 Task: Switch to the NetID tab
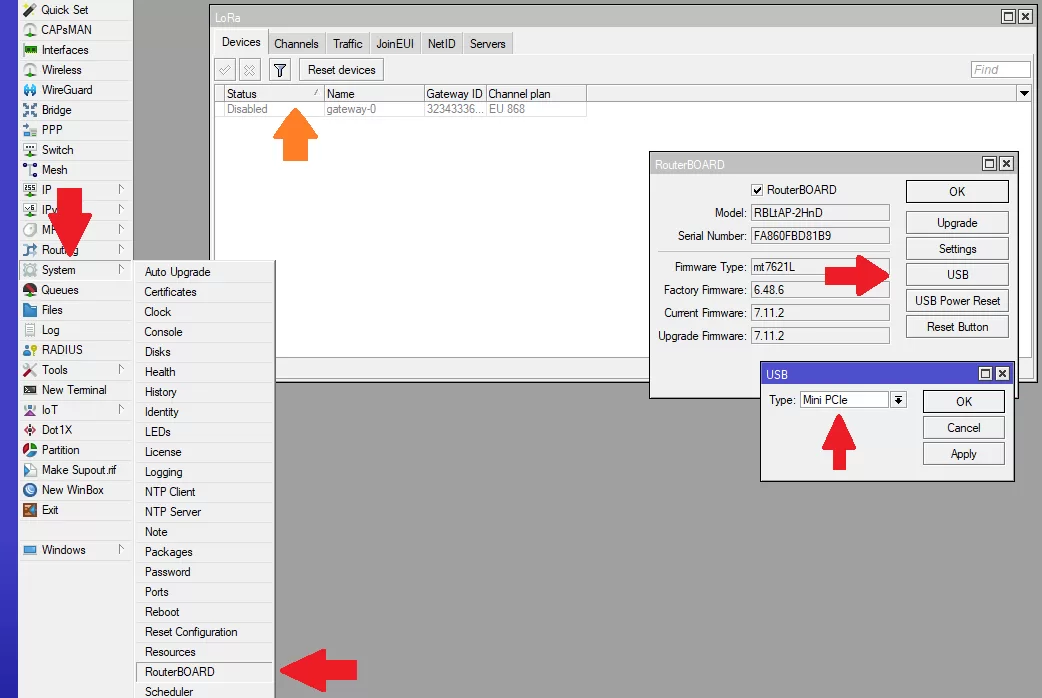click(441, 44)
